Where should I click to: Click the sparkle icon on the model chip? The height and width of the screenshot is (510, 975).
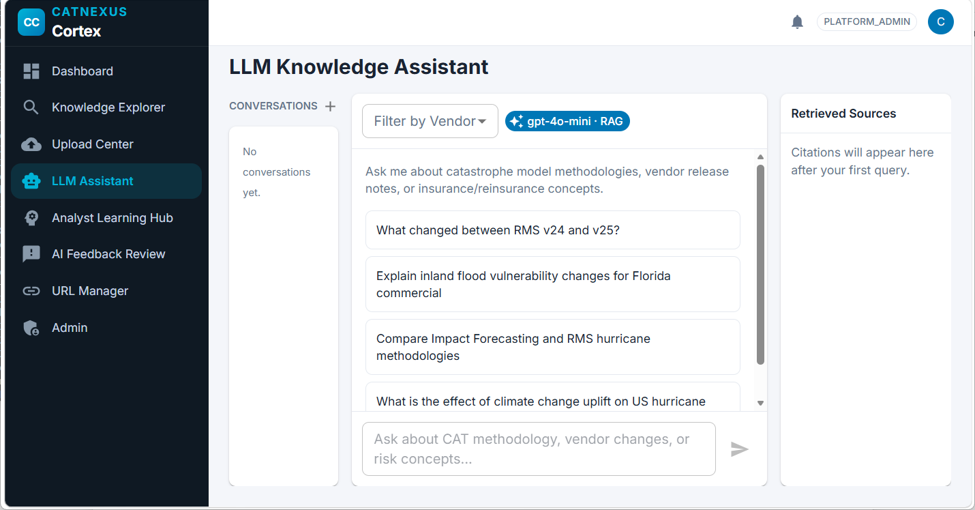(516, 121)
